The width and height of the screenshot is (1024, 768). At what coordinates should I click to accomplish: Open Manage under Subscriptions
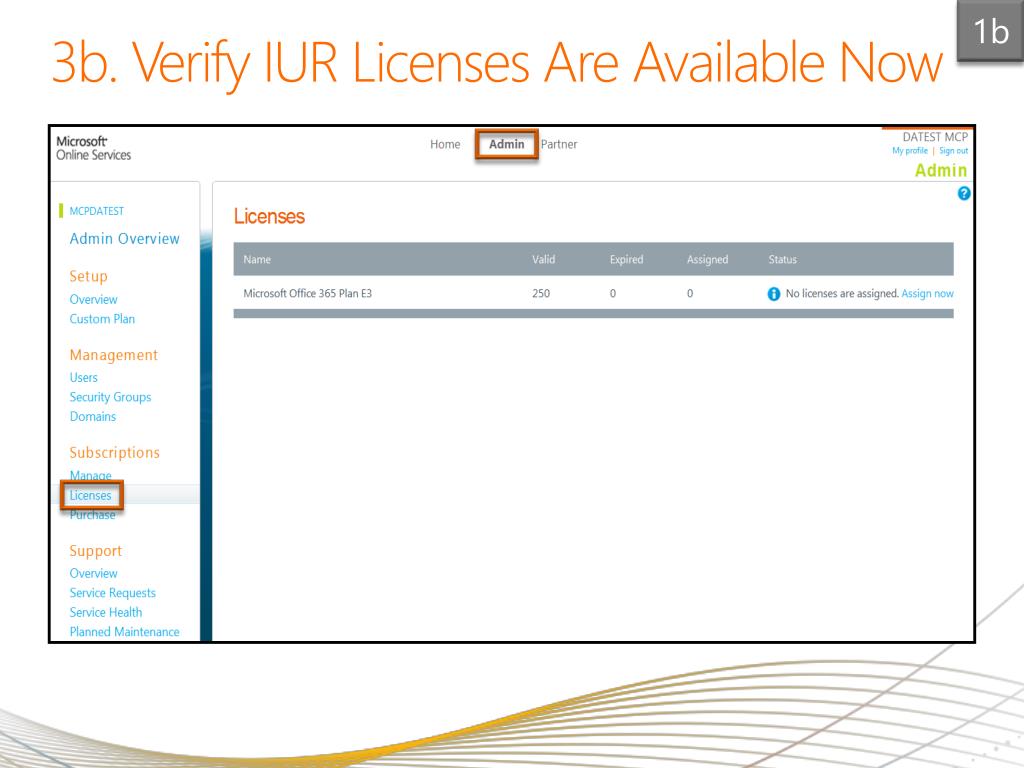pyautogui.click(x=91, y=475)
